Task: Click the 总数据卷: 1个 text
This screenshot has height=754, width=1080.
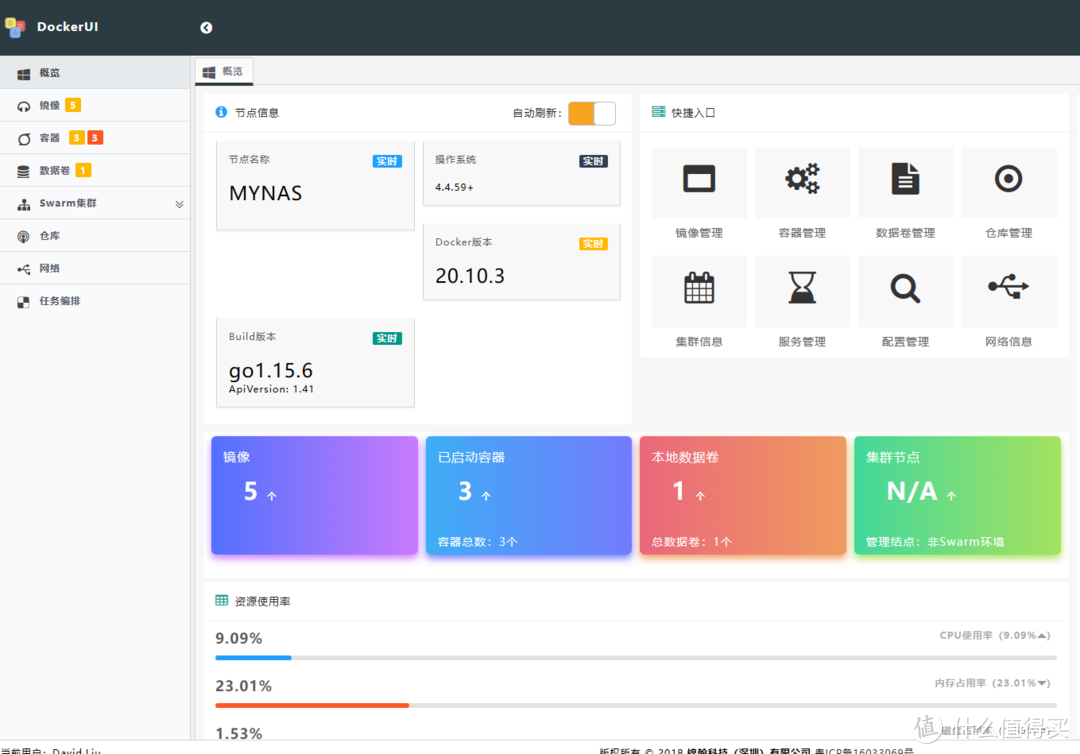Action: pos(692,542)
